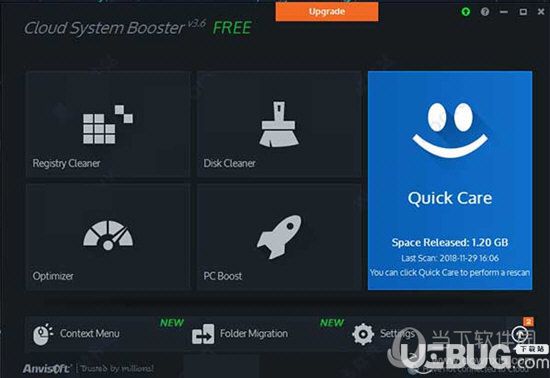Click the 'Trusted by millions' text
550x378 pixels.
pos(117,369)
